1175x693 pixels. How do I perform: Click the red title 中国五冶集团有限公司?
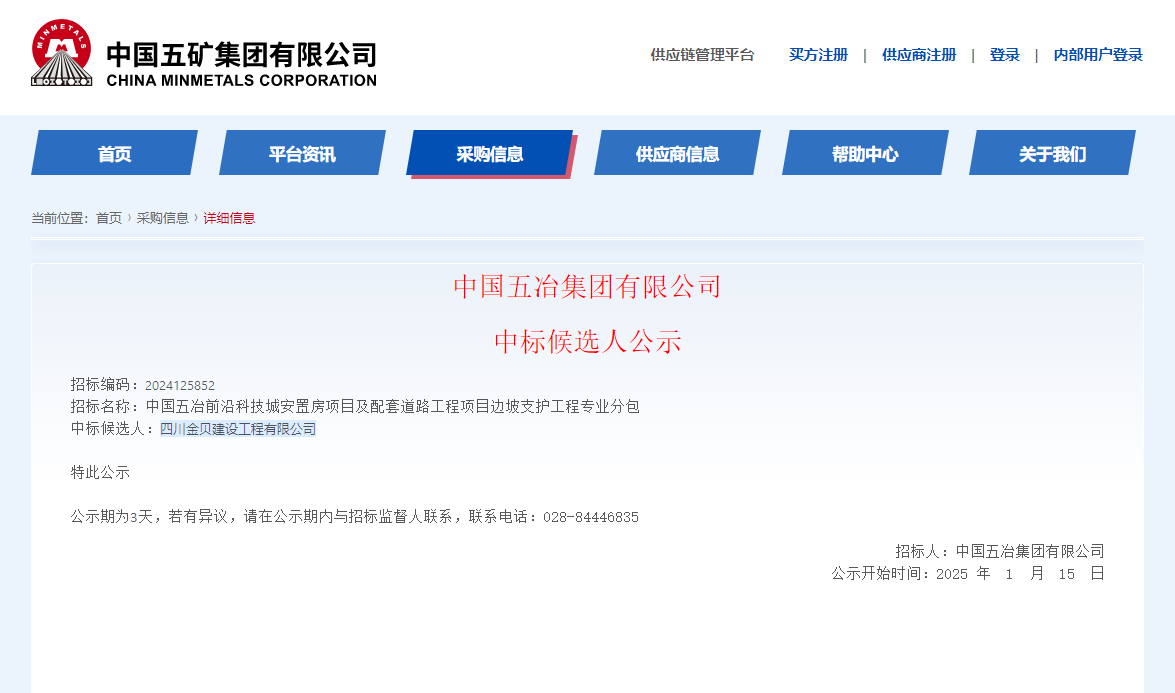[588, 286]
